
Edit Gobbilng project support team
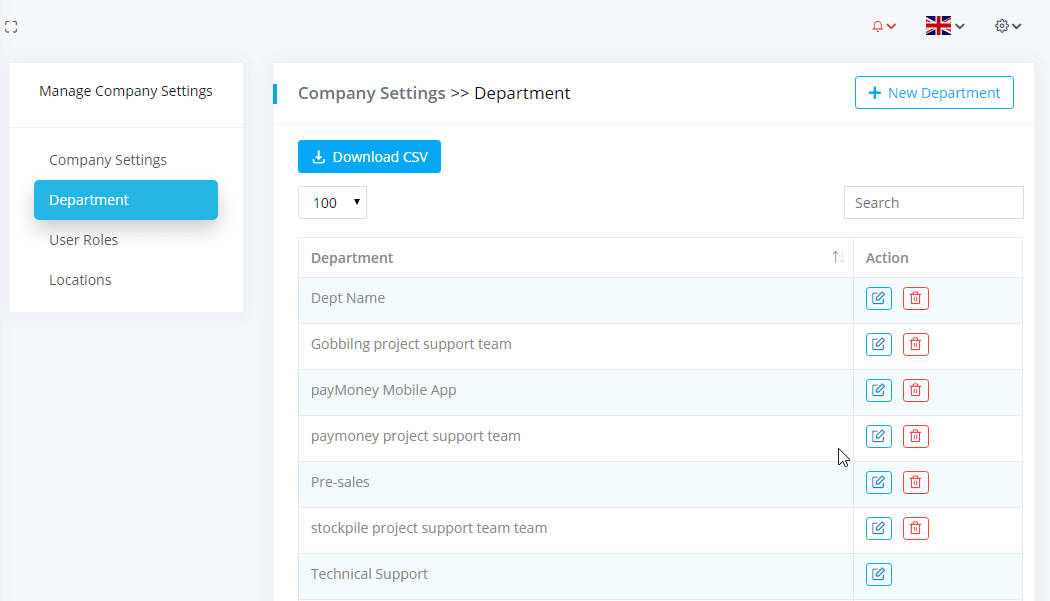click(879, 345)
